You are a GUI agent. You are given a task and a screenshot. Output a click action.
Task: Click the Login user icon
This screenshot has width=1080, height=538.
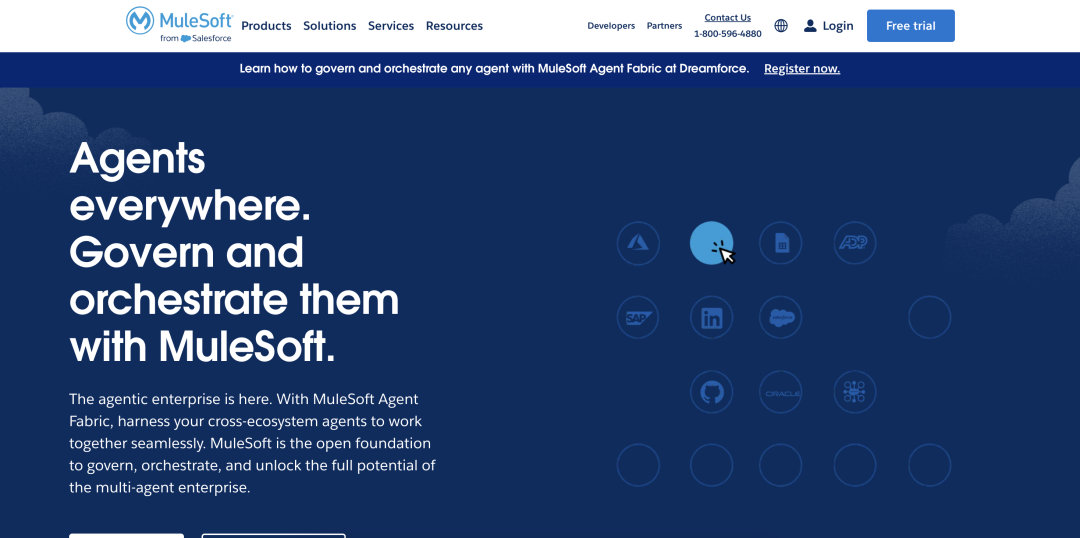810,26
